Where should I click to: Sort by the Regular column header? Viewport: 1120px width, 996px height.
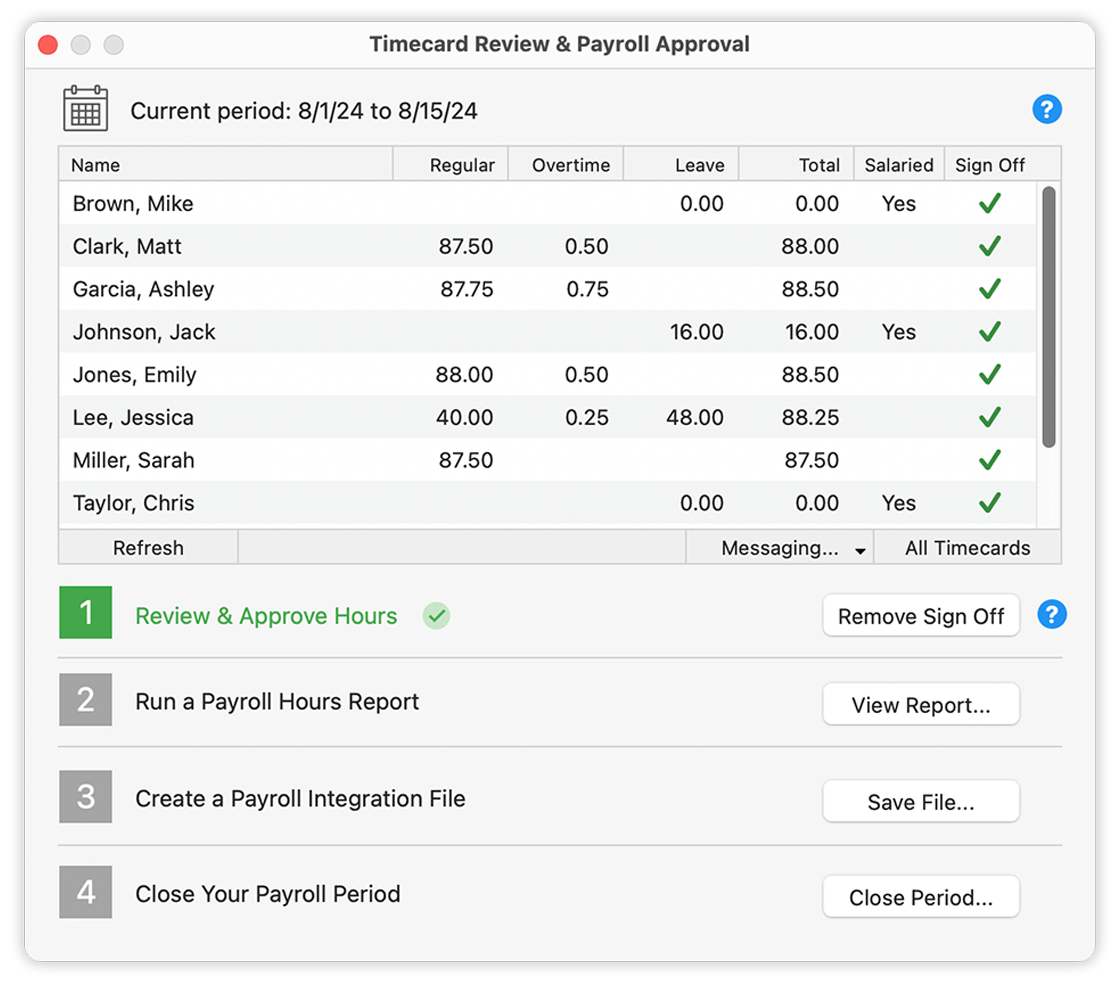tap(451, 165)
